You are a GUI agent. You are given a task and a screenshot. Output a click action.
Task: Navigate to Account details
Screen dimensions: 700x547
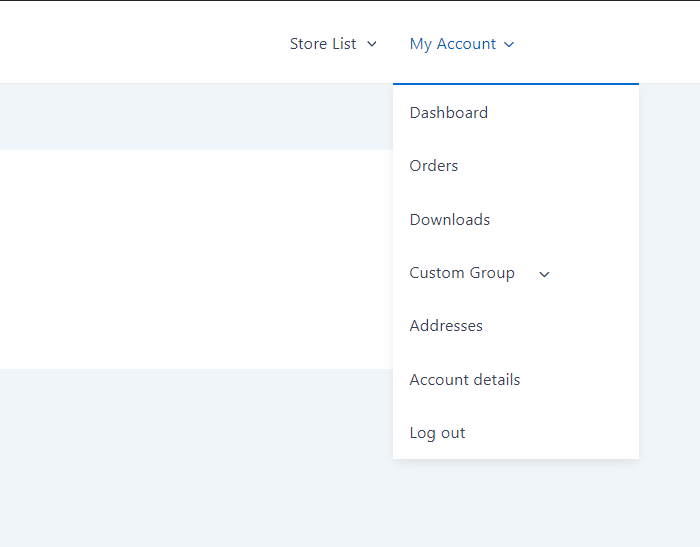pyautogui.click(x=465, y=380)
